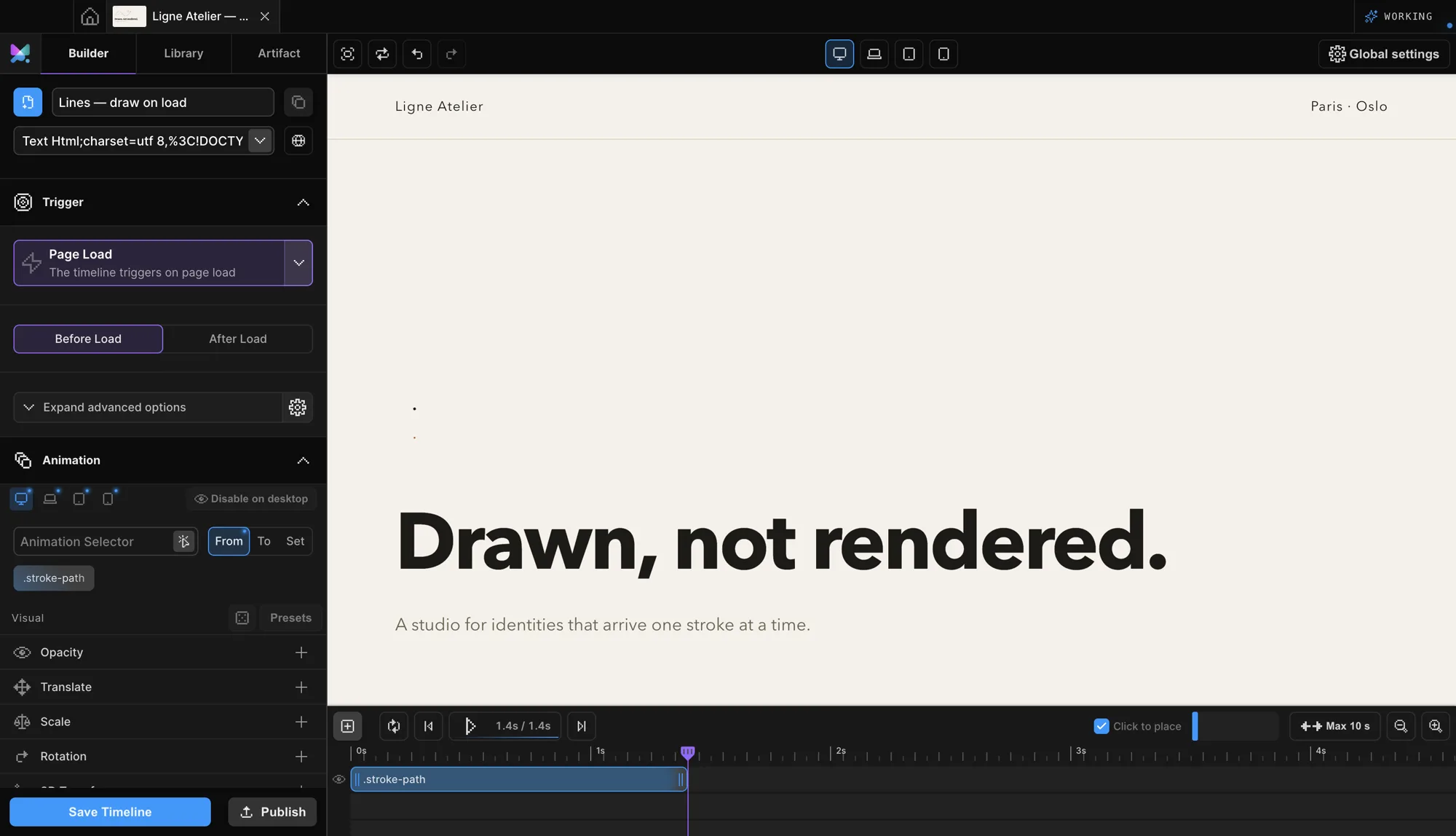The height and width of the screenshot is (836, 1456).
Task: Choose To animation mode
Action: [264, 541]
